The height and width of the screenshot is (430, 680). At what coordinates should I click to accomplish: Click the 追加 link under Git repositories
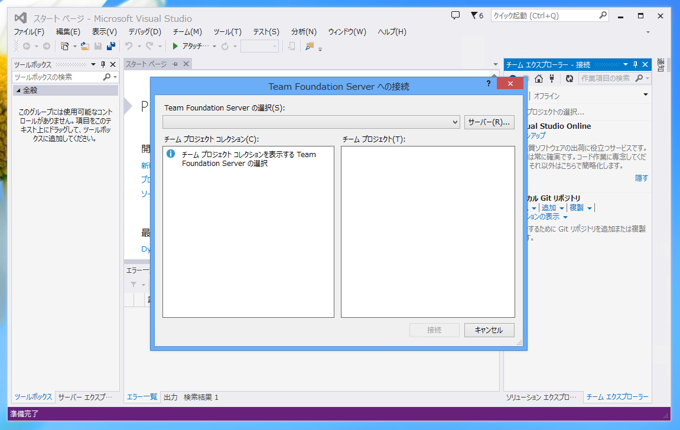pyautogui.click(x=549, y=208)
